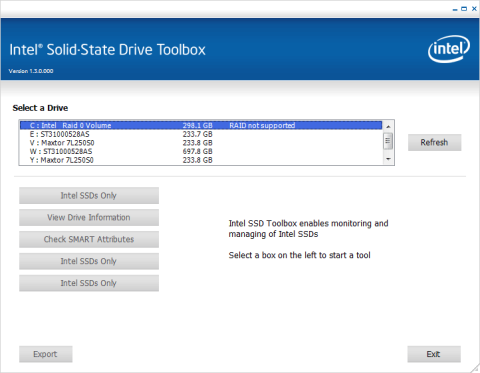Click RAID not supported status text
The width and height of the screenshot is (480, 373).
point(262,125)
